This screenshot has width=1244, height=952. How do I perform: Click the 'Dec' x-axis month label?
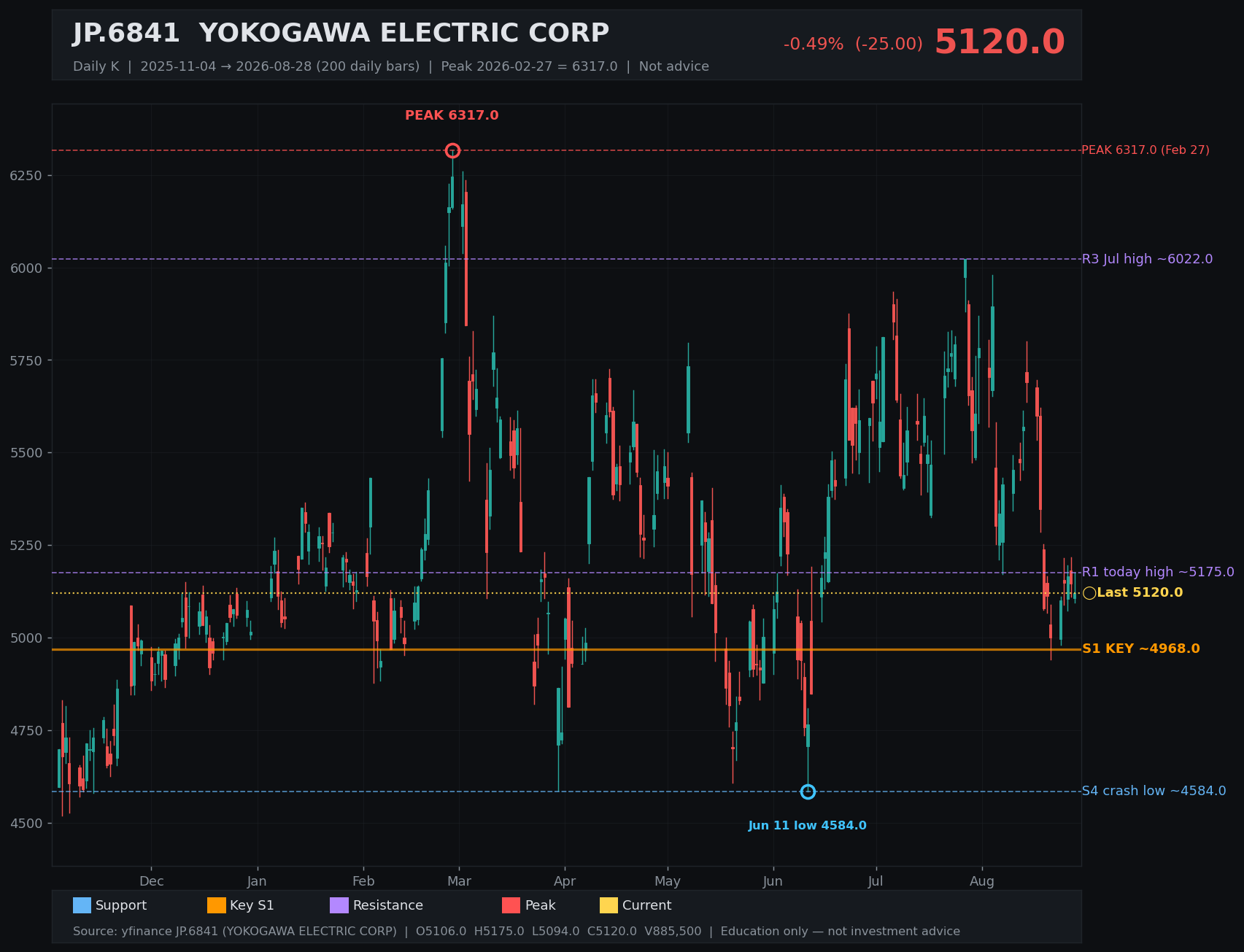pos(151,881)
